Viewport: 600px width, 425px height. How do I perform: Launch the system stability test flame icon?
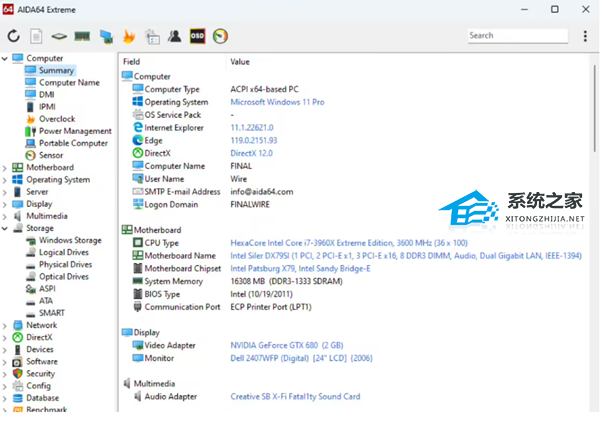[x=129, y=36]
